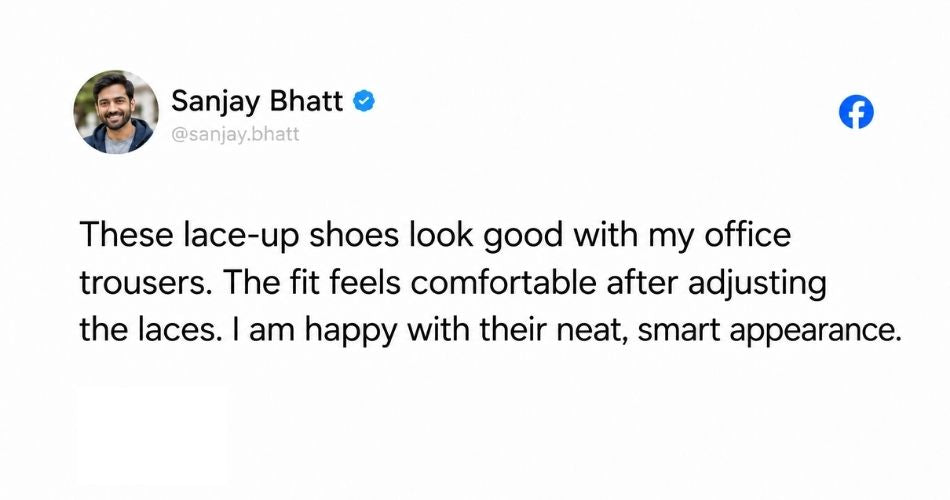
Task: Open Sanjay Bhatt's profile photo
Action: (x=116, y=112)
